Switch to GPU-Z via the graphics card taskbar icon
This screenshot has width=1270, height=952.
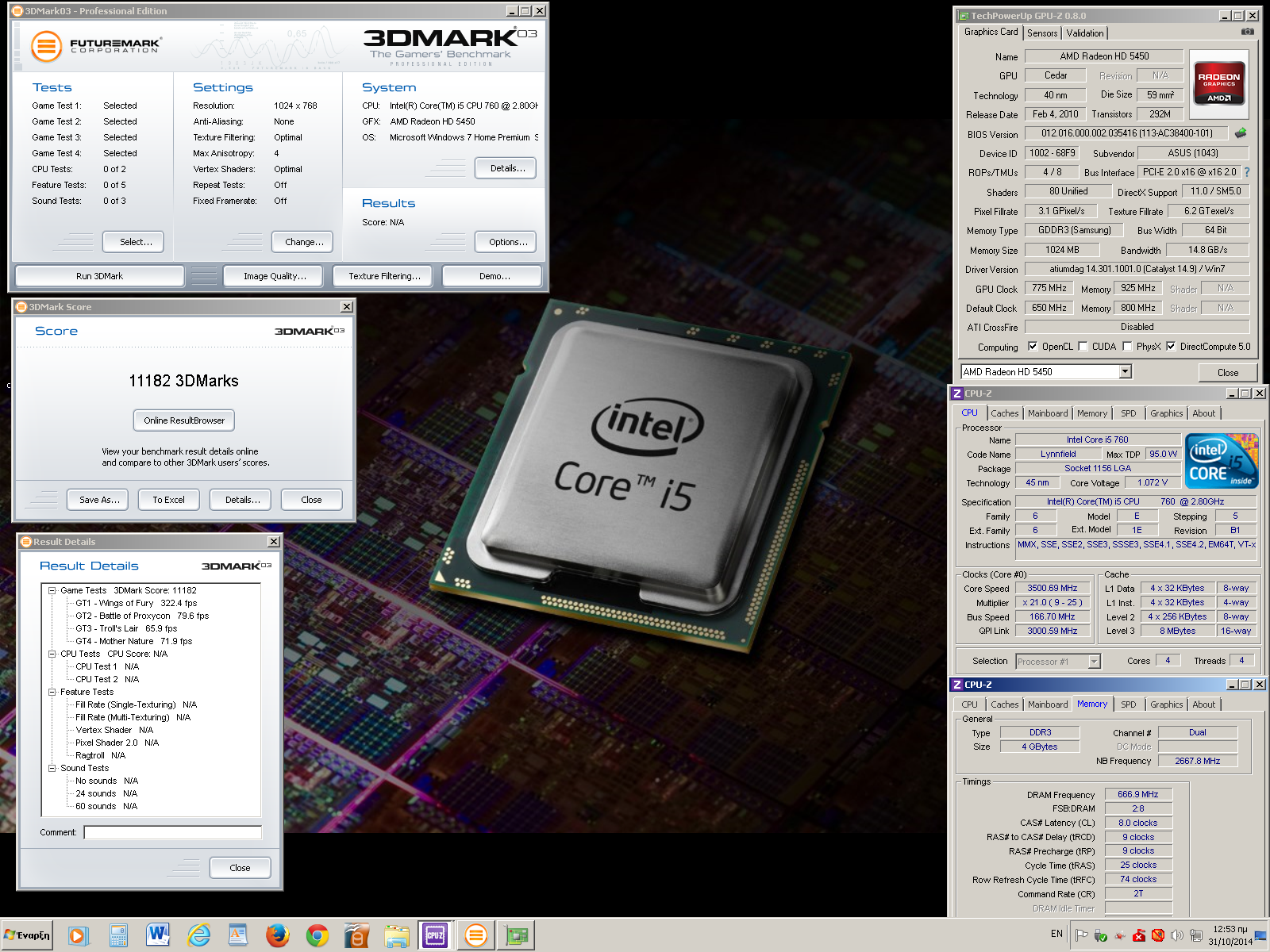point(517,936)
